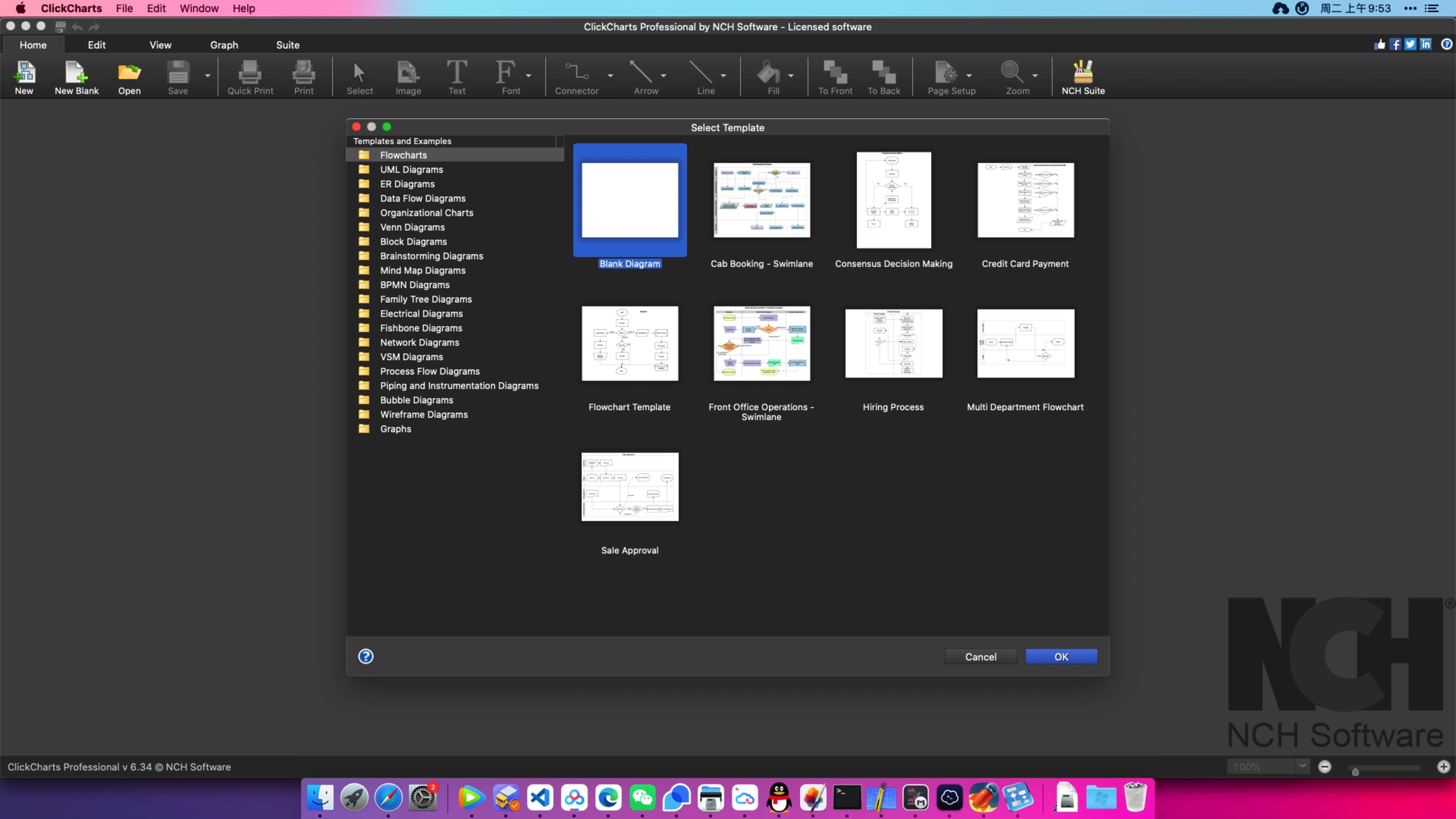Activate the Select pointer tool
Screen dimensions: 1456x819
click(x=359, y=77)
